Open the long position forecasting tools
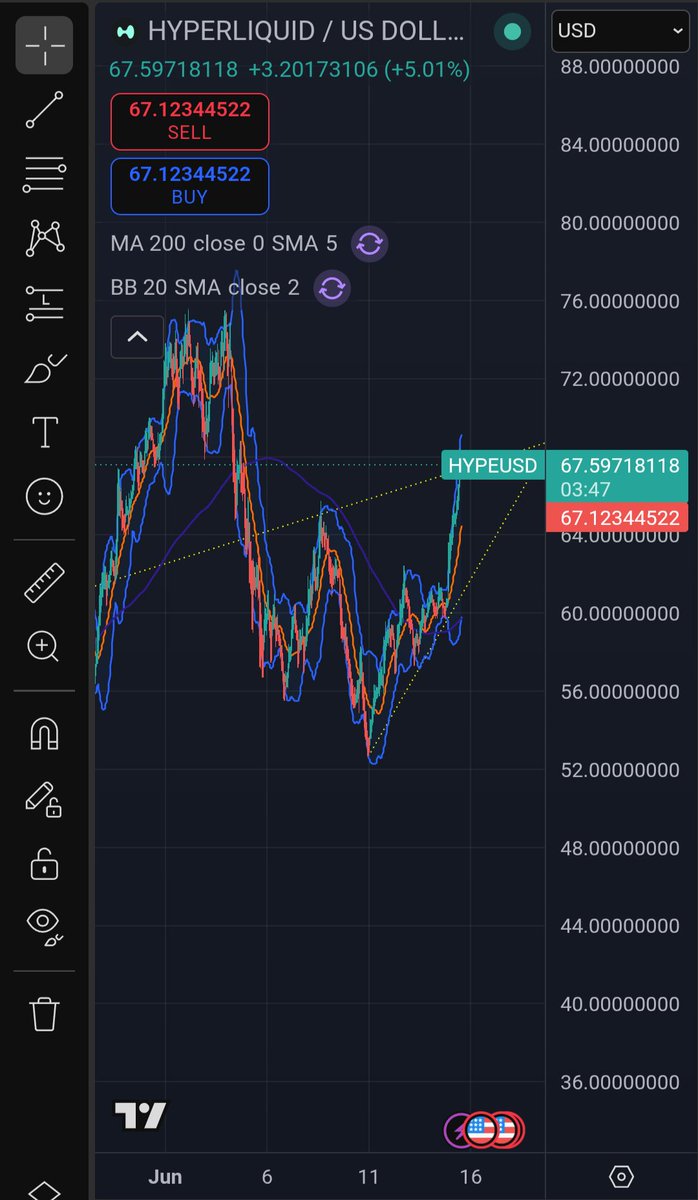 [x=44, y=303]
